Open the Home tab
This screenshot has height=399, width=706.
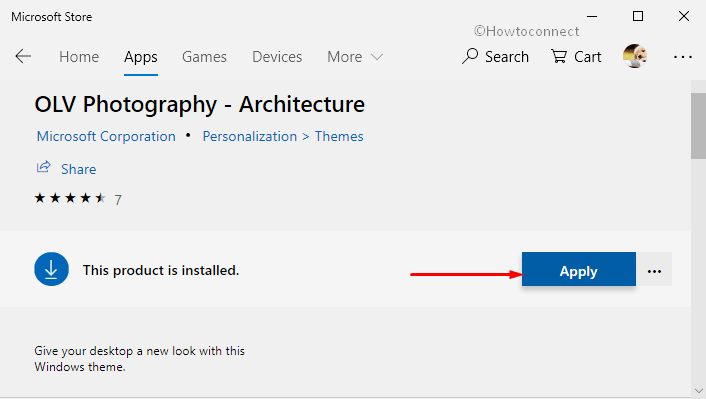(x=79, y=57)
